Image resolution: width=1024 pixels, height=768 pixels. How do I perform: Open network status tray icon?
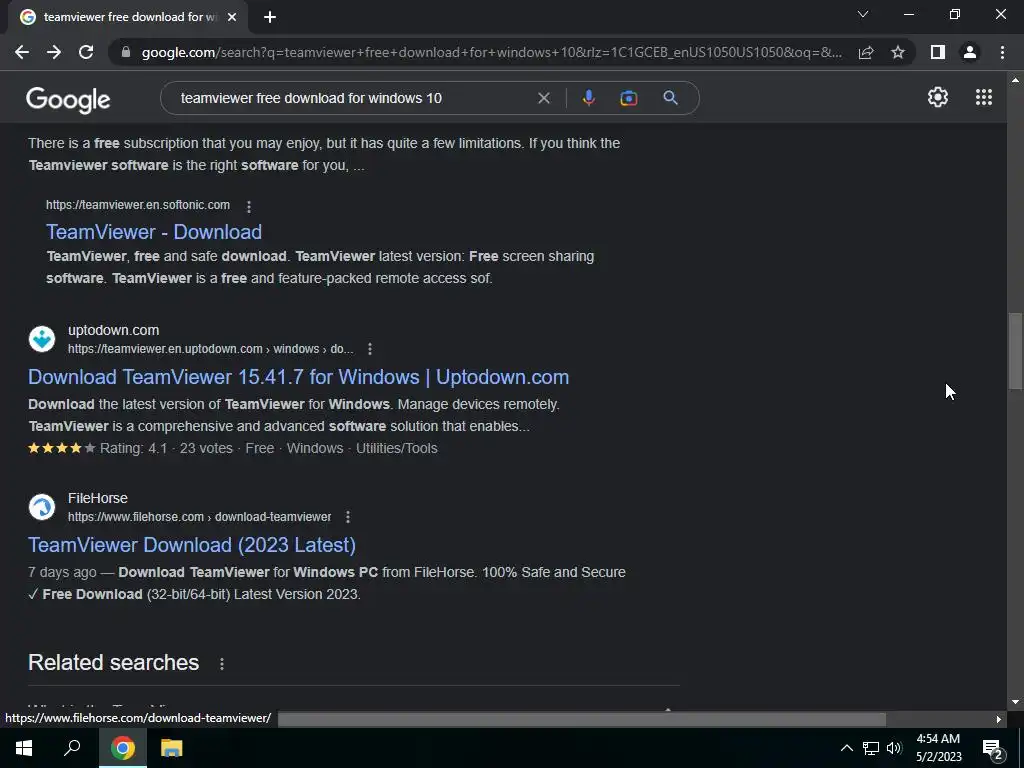[871, 748]
